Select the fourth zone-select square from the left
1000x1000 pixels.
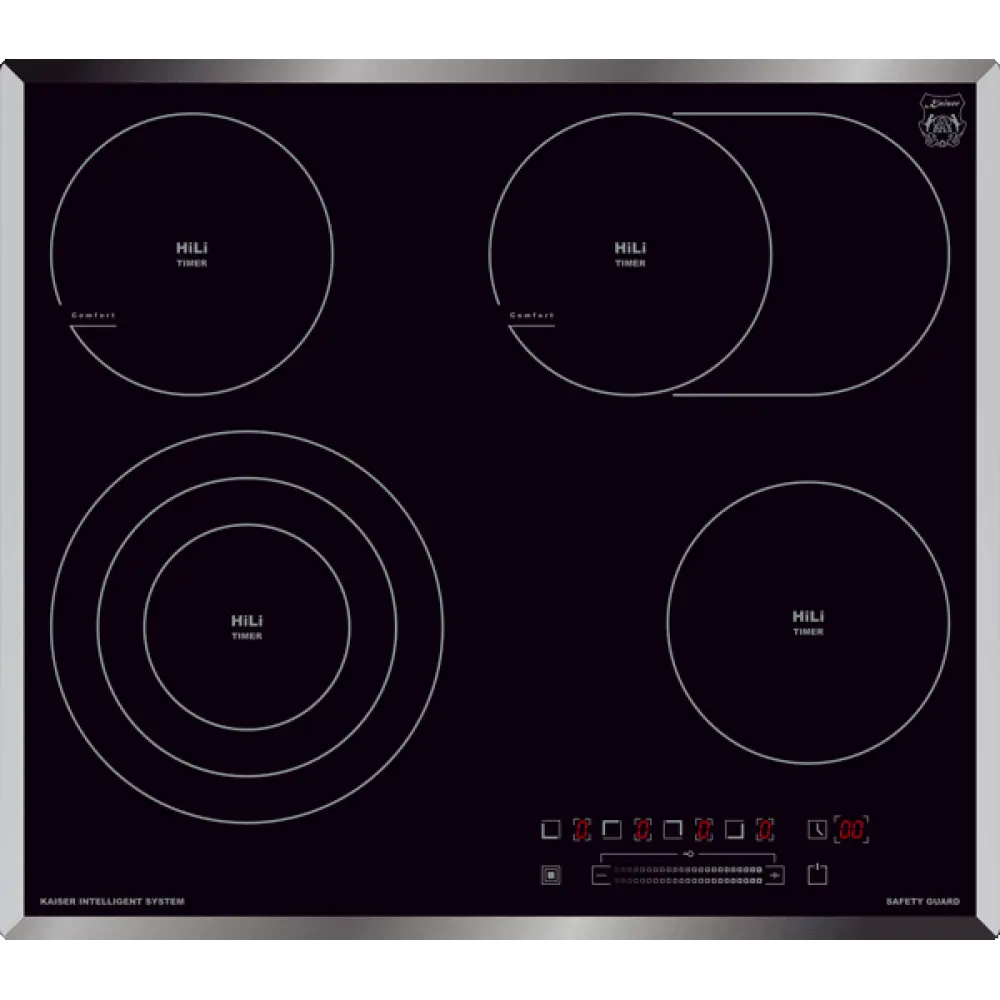point(734,829)
